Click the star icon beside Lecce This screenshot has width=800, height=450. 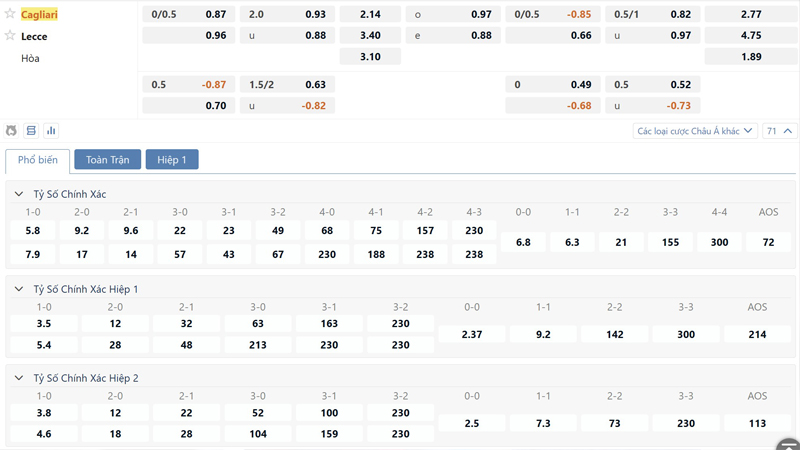tap(10, 36)
